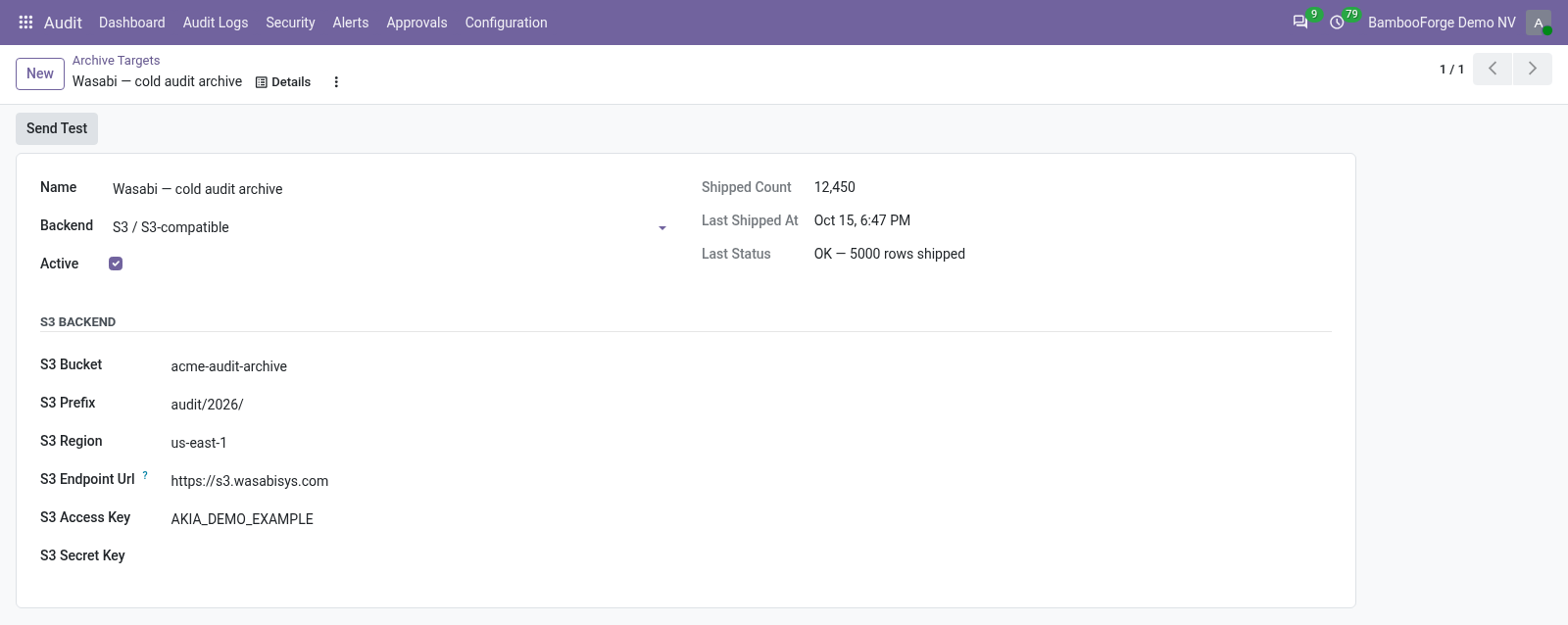Screen dimensions: 1568x625
Task: Follow the Archive Targets breadcrumb link
Action: point(116,61)
